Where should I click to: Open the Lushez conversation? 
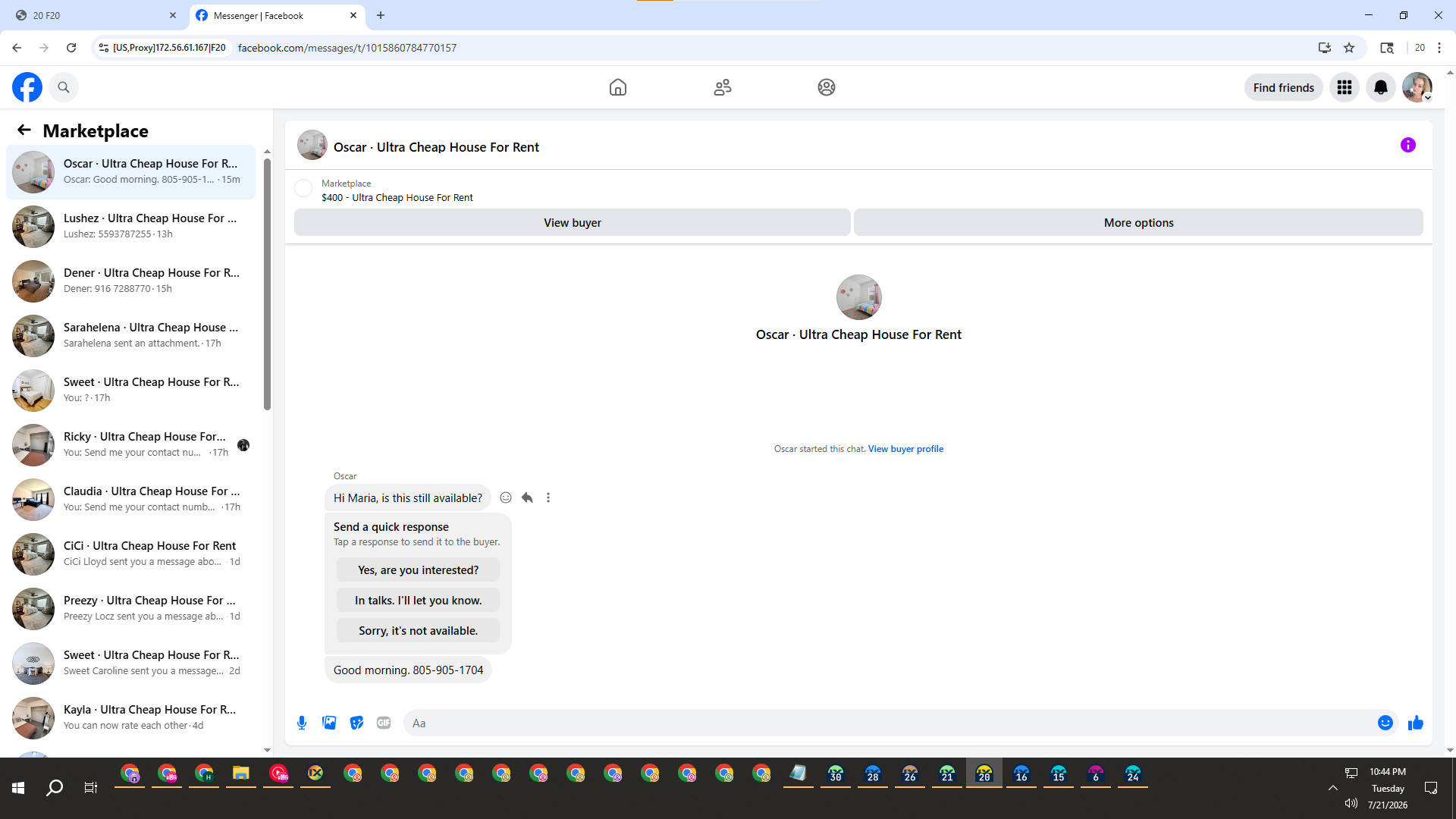click(131, 227)
